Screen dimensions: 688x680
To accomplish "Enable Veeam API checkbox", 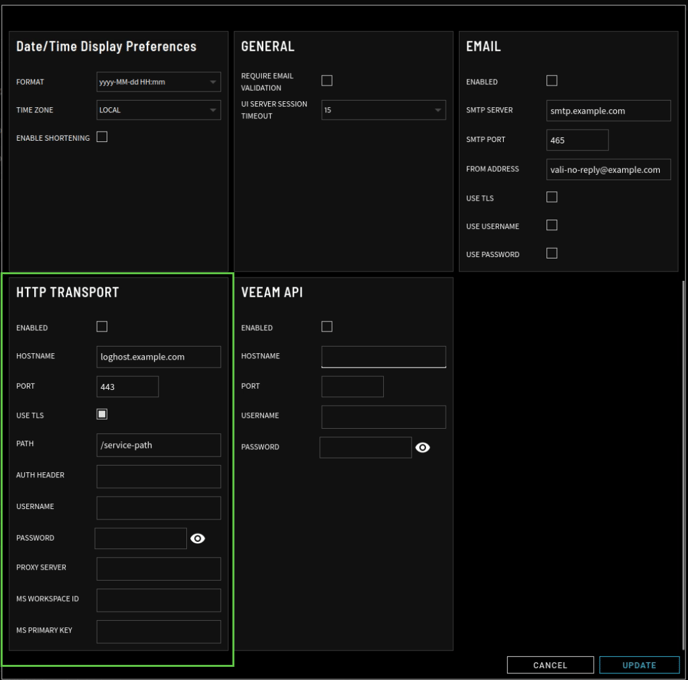I will [x=327, y=326].
